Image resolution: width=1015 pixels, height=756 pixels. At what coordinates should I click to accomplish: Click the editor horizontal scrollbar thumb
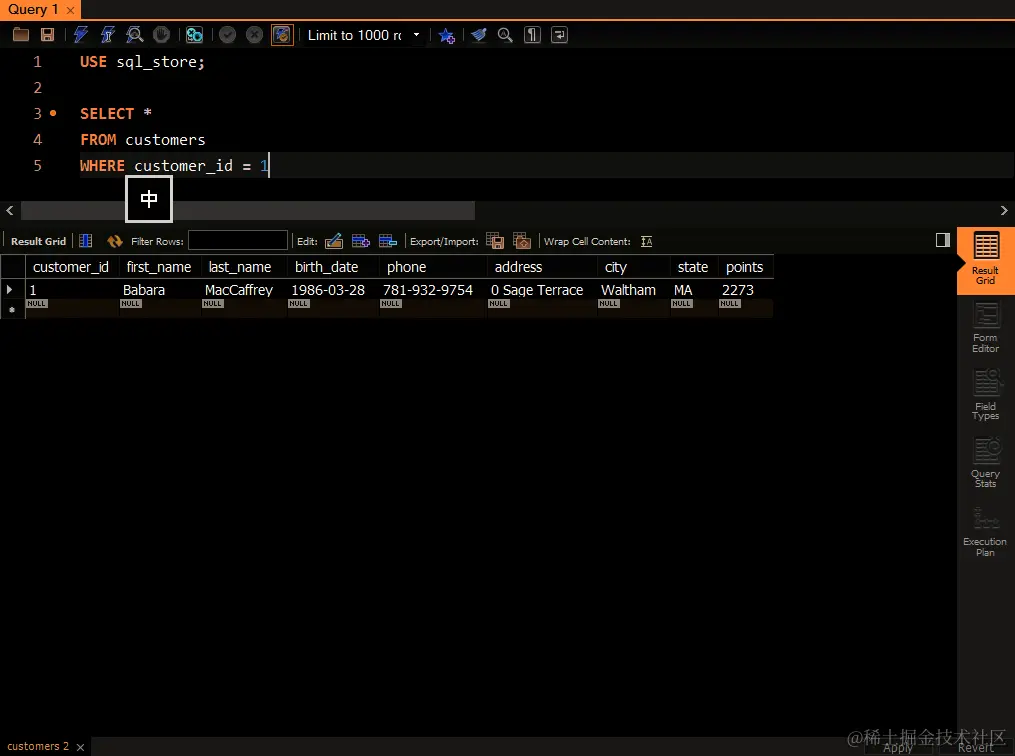click(x=248, y=210)
